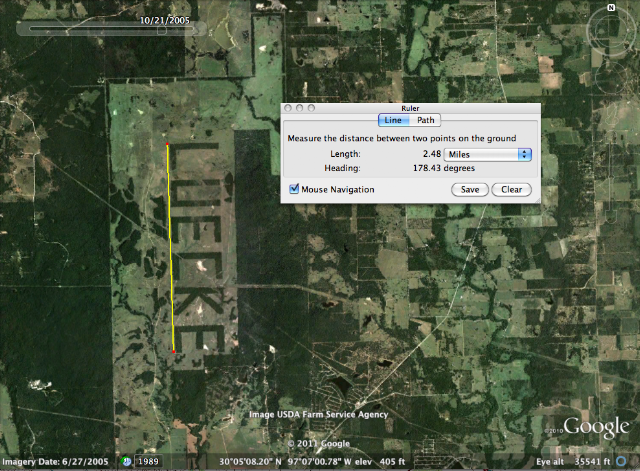Click the latitude 30°05'08.20" N readout
The height and width of the screenshot is (471, 640).
[x=250, y=462]
